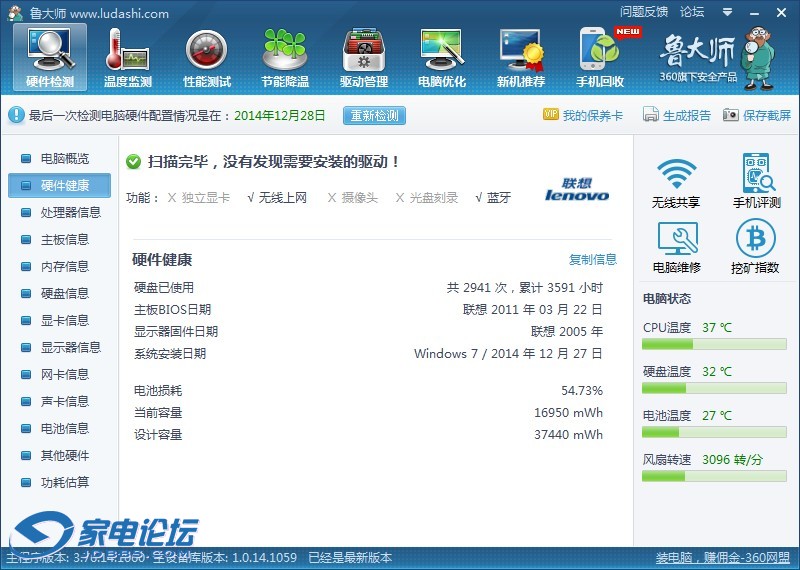The width and height of the screenshot is (800, 570).
Task: Click the CPU温度 temperature bar
Action: [714, 344]
